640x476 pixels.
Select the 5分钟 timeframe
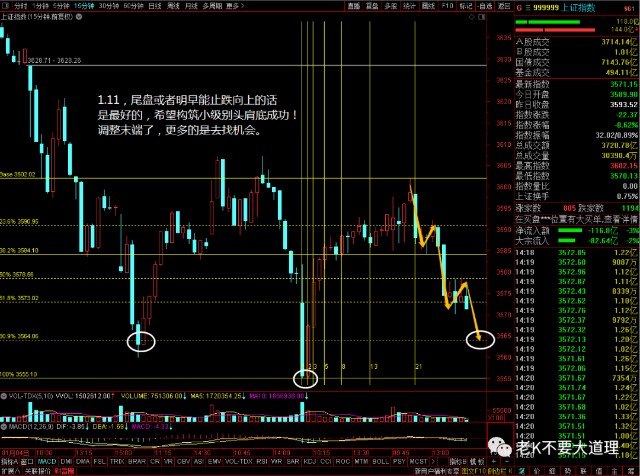point(61,6)
